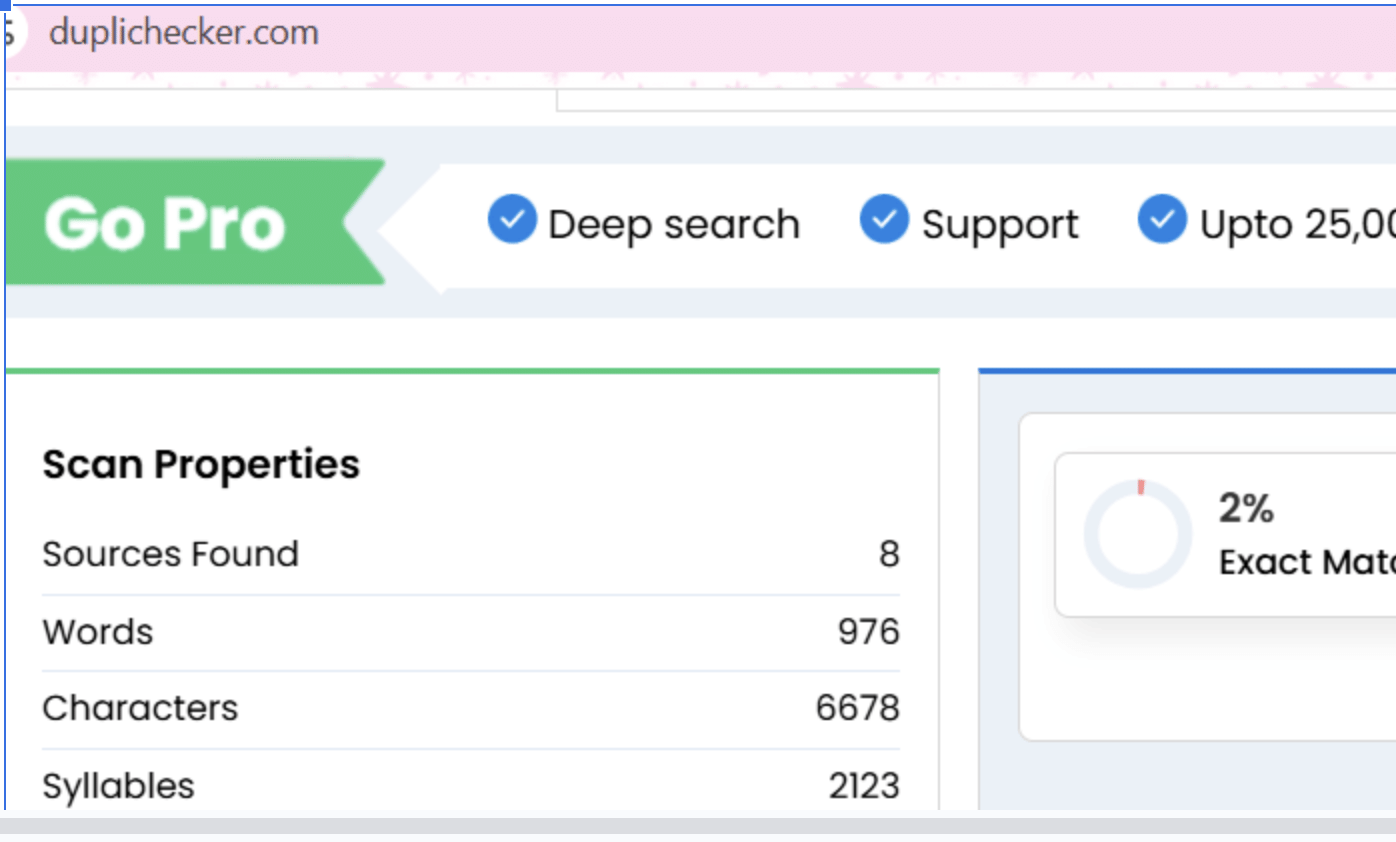Click the Characters row label
Viewport: 1396px width, 842px height.
(140, 708)
